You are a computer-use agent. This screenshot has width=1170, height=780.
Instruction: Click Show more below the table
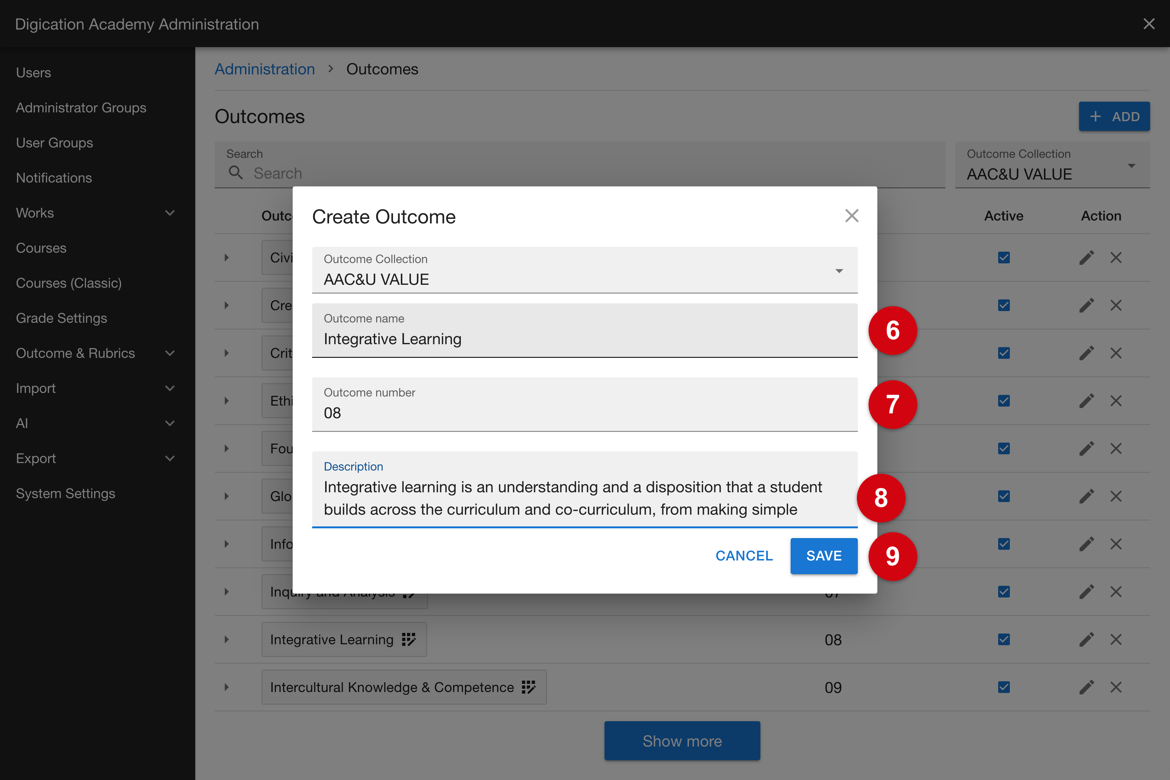(x=682, y=741)
